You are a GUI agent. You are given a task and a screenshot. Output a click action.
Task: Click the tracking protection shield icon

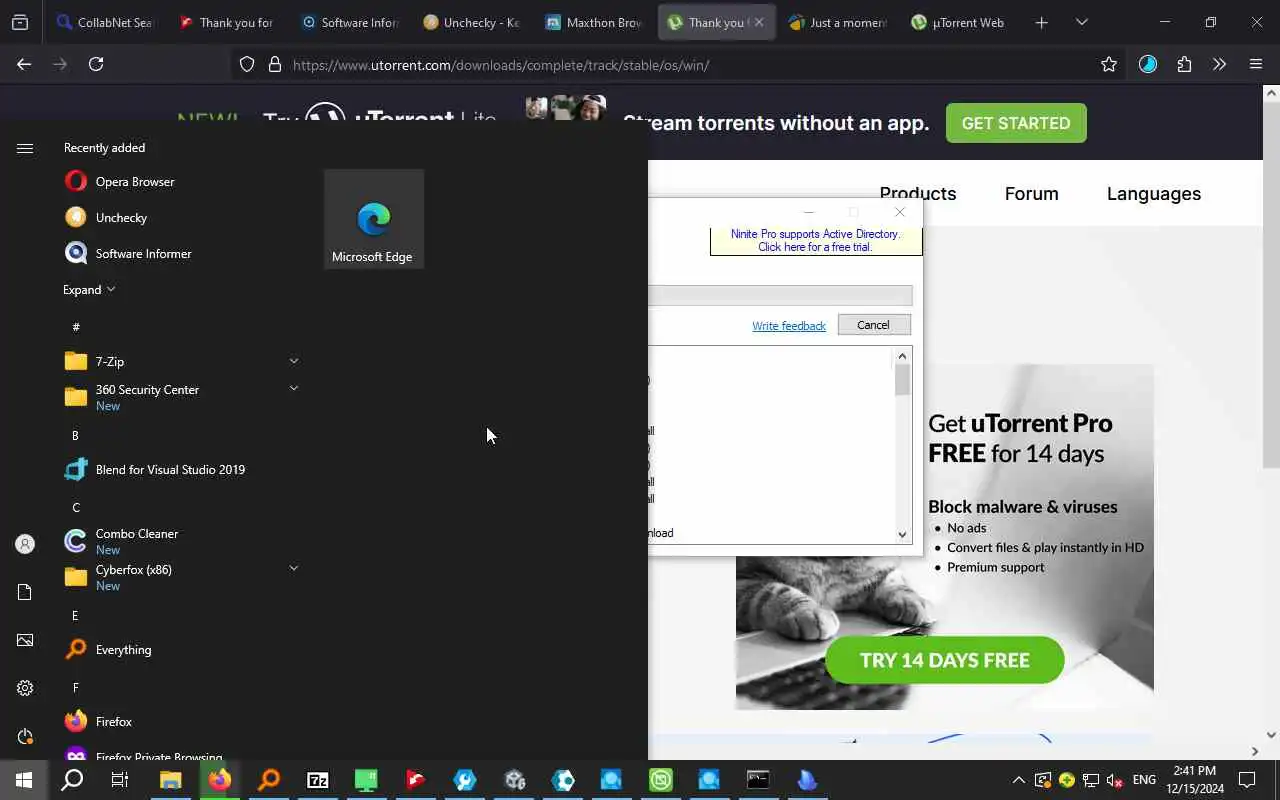pyautogui.click(x=247, y=65)
